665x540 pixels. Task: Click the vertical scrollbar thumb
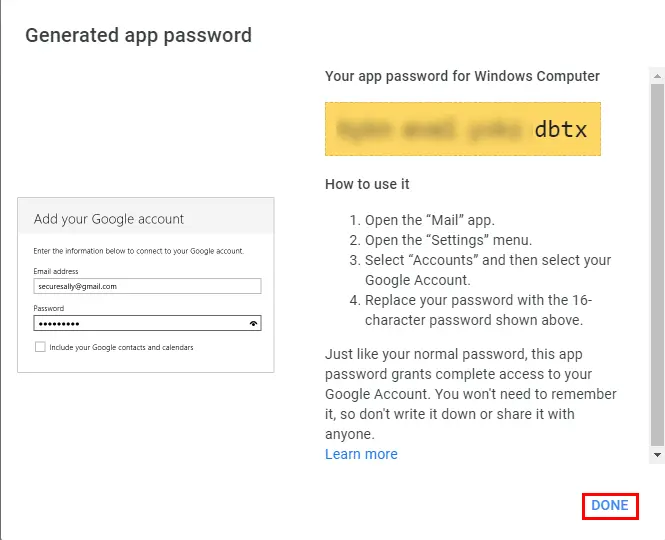coord(657,260)
